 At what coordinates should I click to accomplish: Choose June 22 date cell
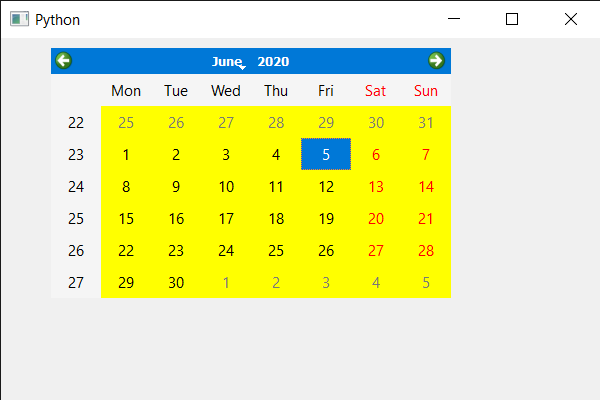[126, 250]
